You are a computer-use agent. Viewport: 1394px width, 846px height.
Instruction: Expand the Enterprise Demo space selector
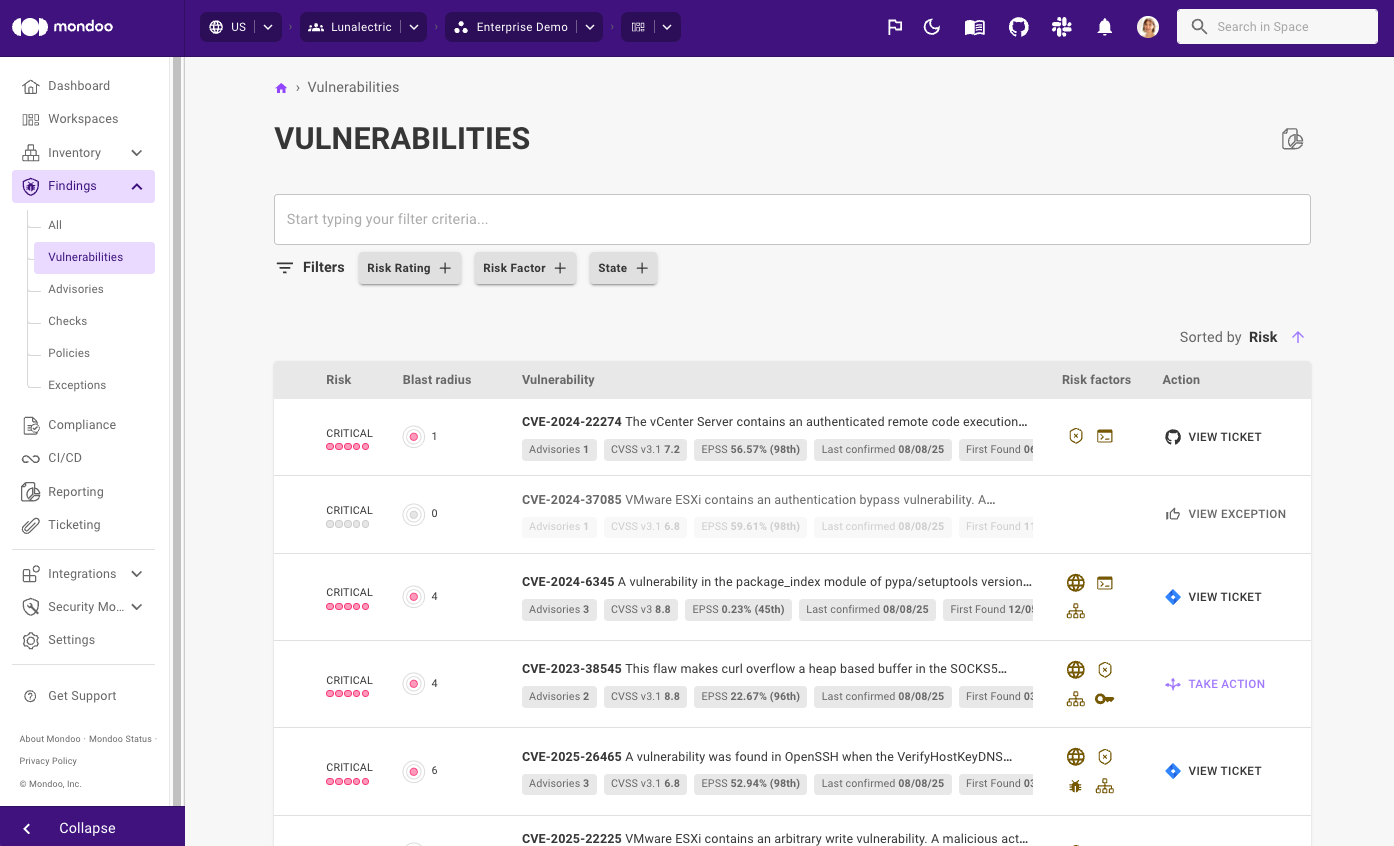click(x=523, y=27)
